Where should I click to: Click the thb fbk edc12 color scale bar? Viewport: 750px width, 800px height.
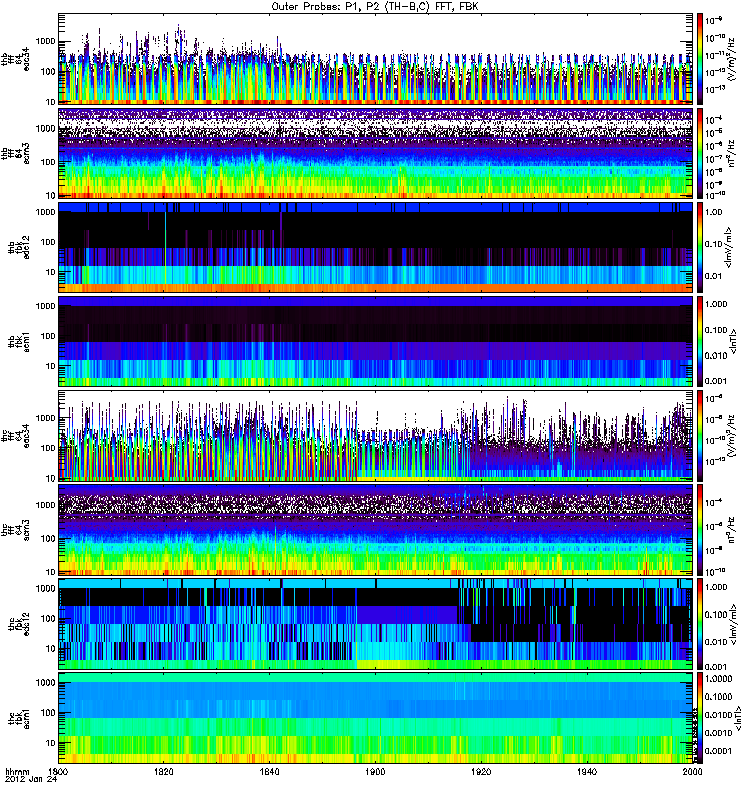pyautogui.click(x=700, y=246)
